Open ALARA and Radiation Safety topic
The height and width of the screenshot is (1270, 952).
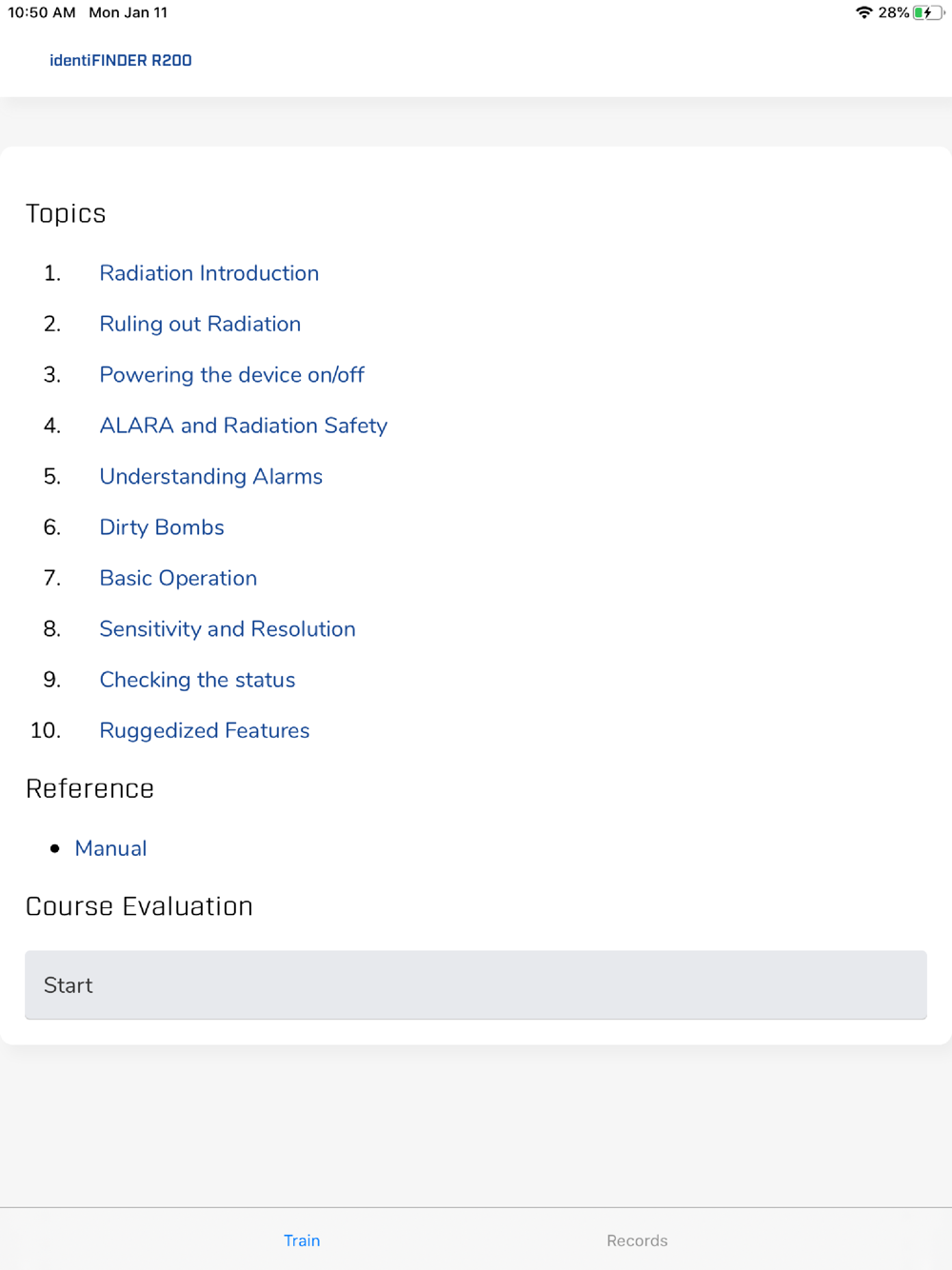pos(243,426)
